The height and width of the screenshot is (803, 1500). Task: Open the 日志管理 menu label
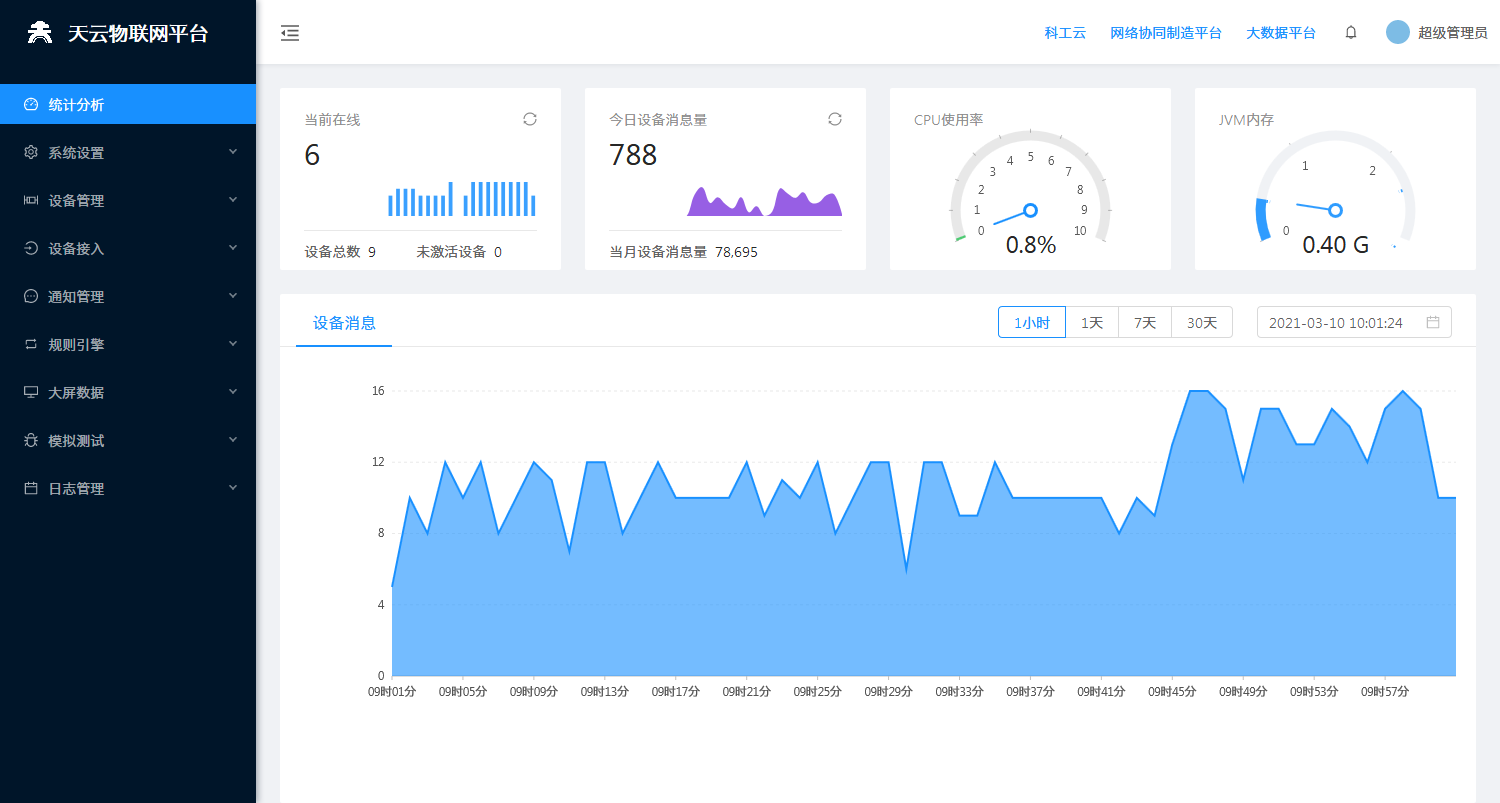pos(76,489)
